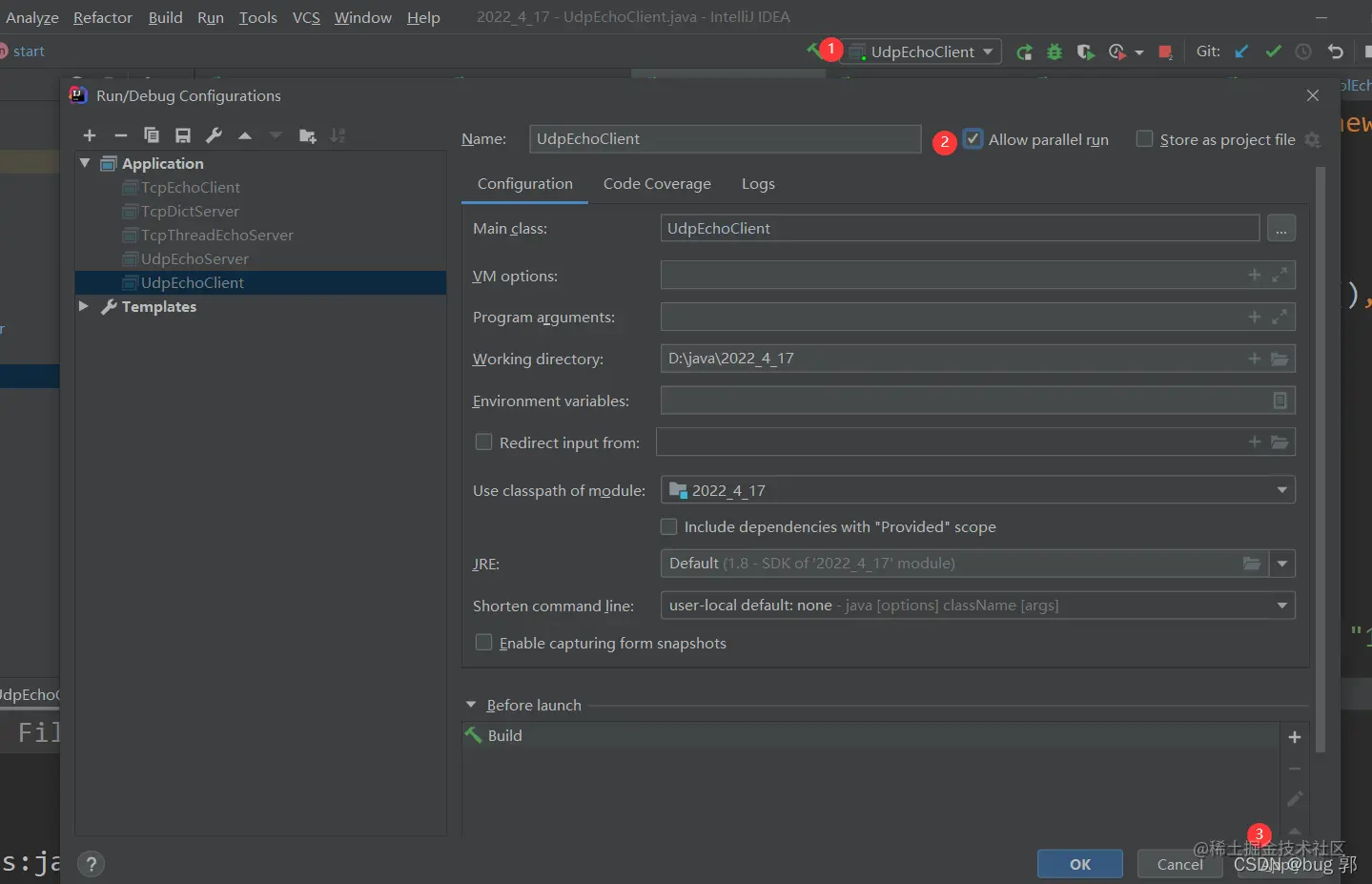Update project with the Git blue arrow

tap(1241, 51)
